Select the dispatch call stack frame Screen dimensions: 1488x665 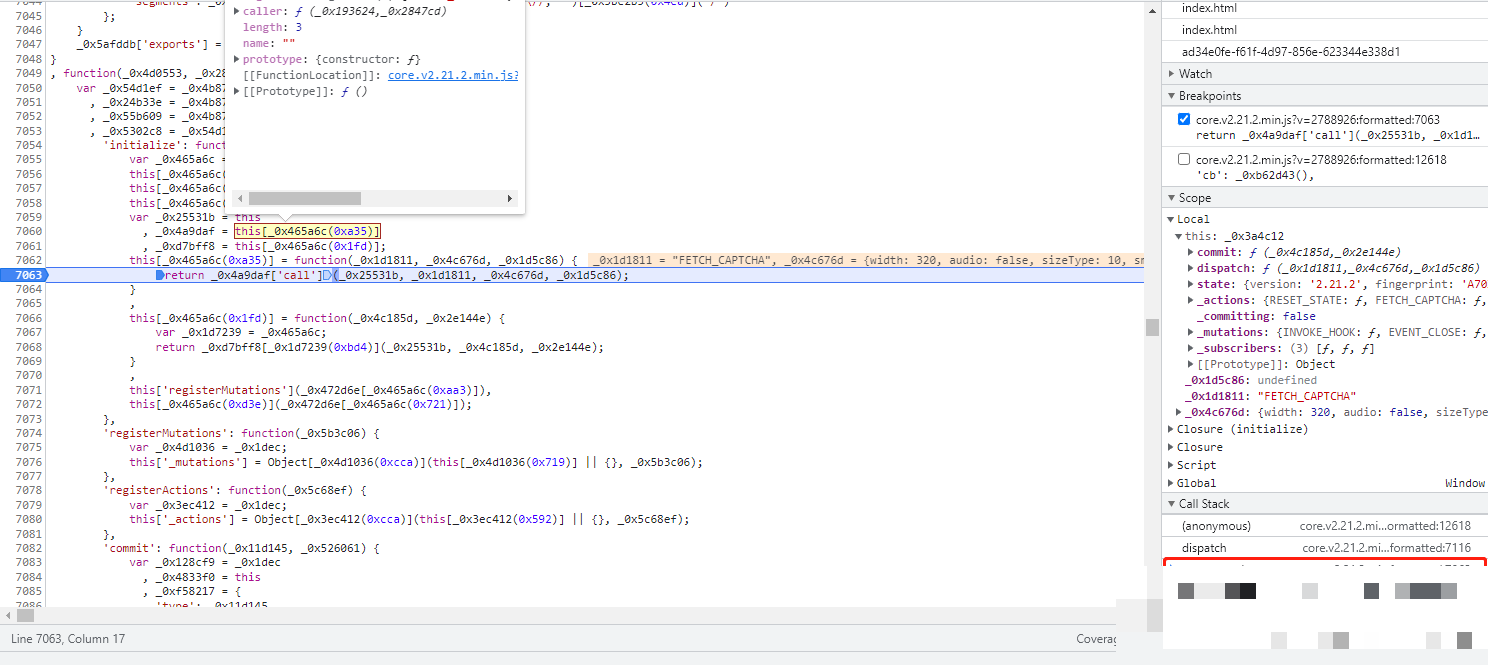(x=1203, y=548)
